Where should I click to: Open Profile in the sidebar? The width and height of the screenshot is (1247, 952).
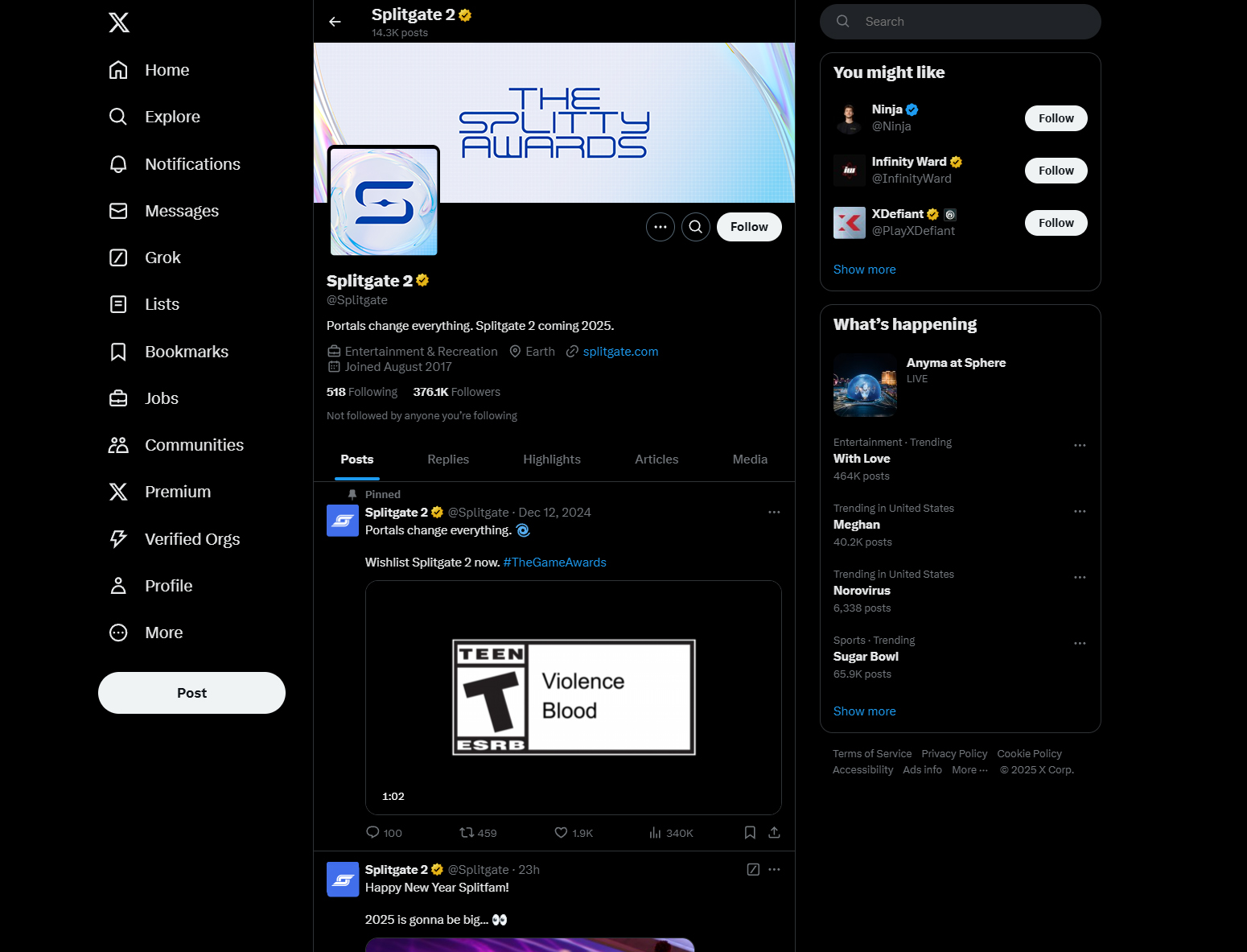pyautogui.click(x=150, y=586)
